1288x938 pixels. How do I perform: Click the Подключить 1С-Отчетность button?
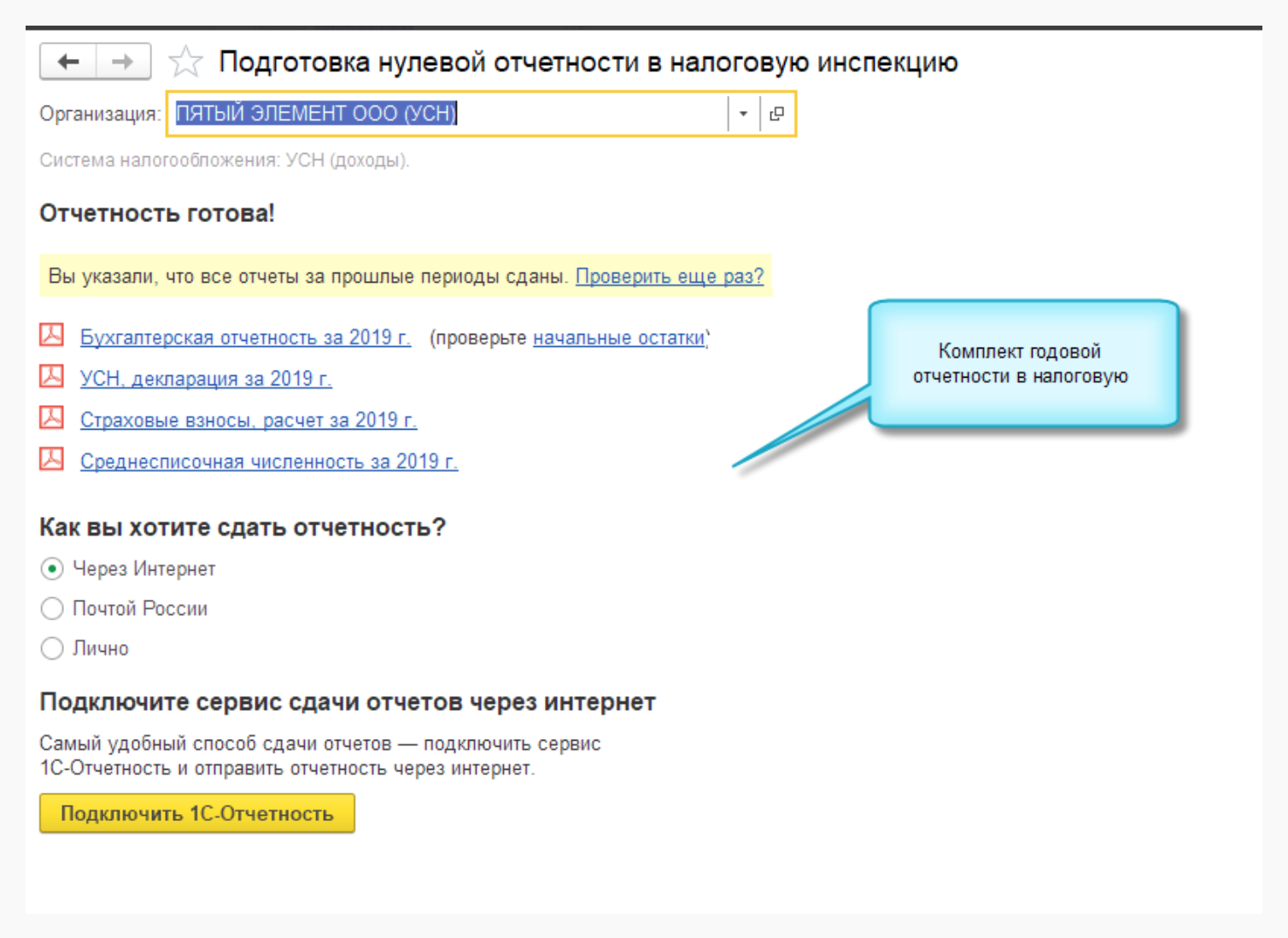197,813
